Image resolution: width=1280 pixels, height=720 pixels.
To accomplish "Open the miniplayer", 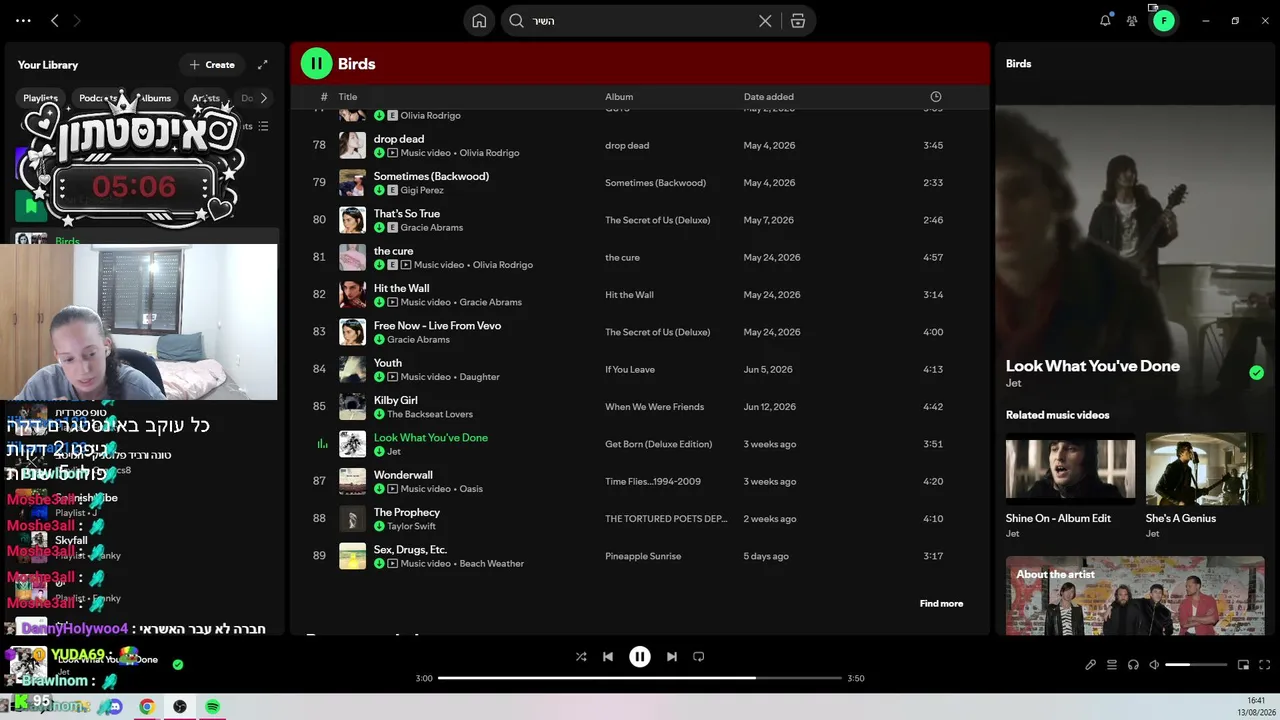I will (1244, 665).
